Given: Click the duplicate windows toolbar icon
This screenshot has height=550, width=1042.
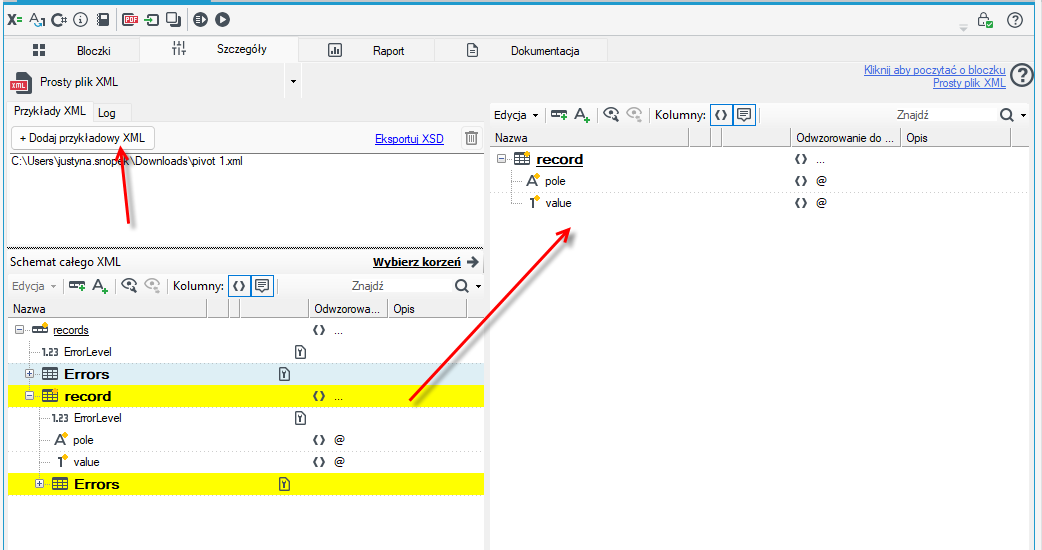Looking at the screenshot, I should click(173, 20).
